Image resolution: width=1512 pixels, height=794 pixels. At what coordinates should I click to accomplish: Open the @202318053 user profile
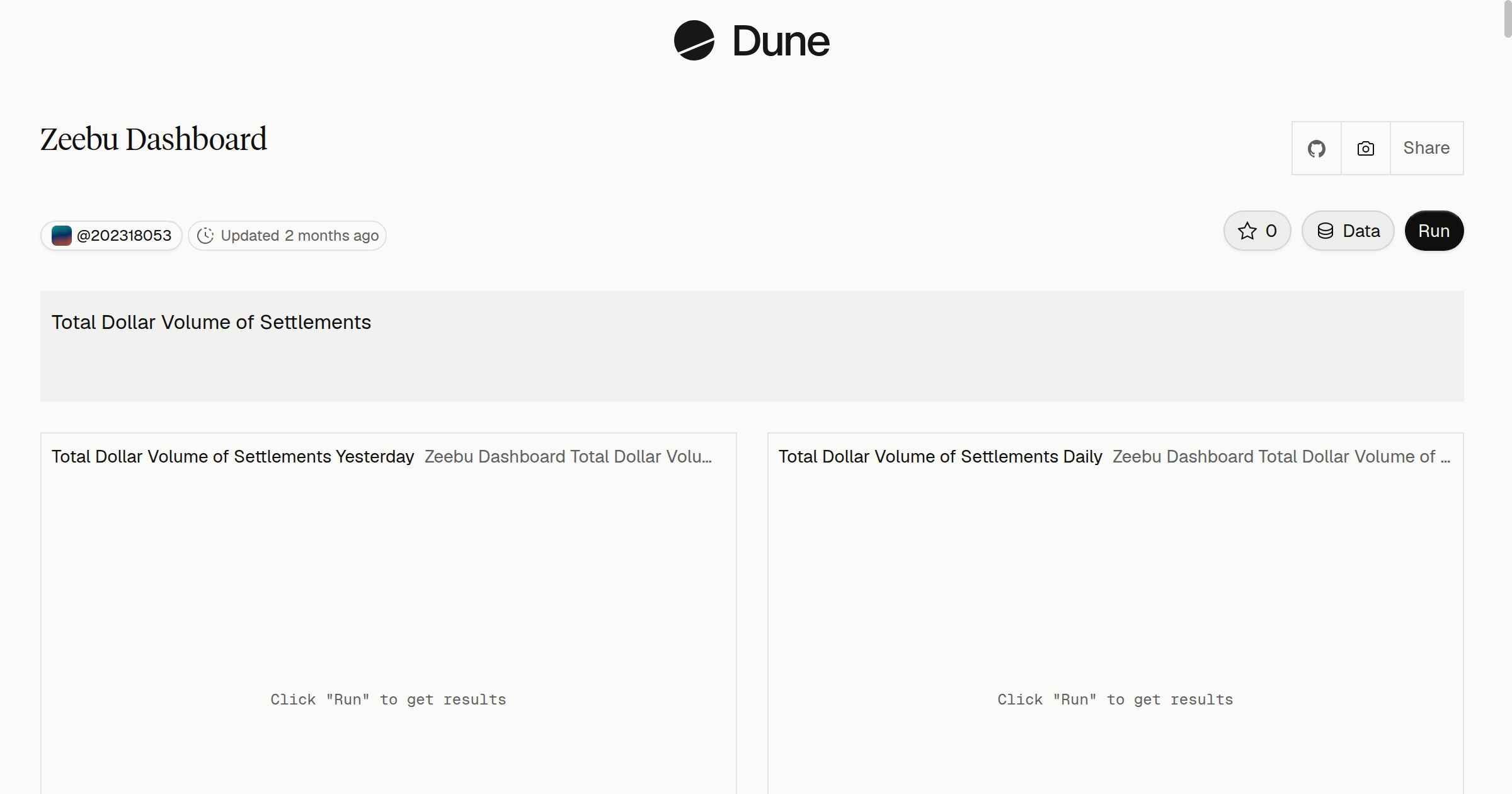tap(112, 236)
